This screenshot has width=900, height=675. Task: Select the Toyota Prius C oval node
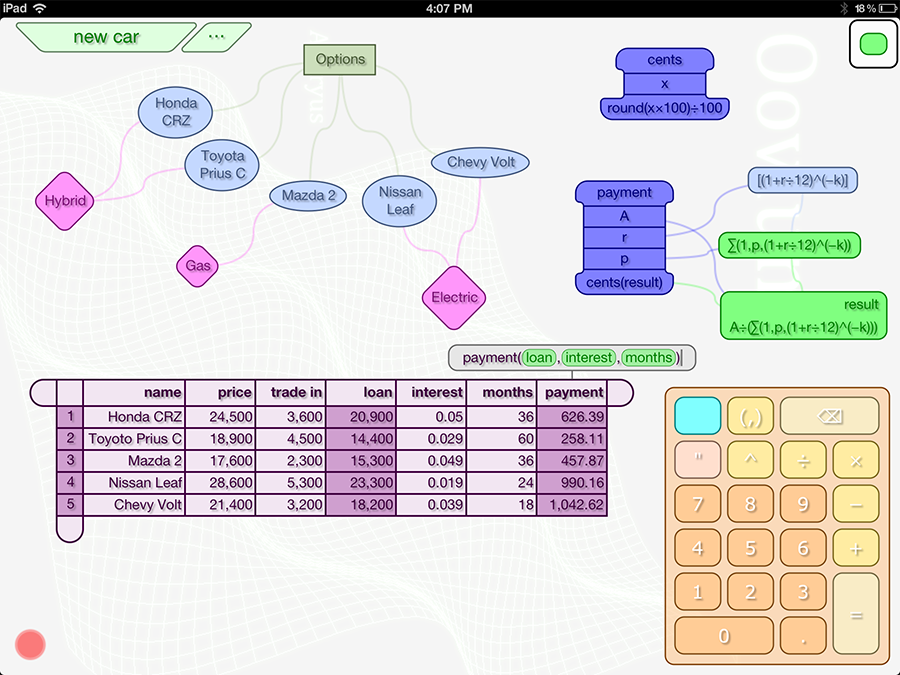(x=222, y=165)
